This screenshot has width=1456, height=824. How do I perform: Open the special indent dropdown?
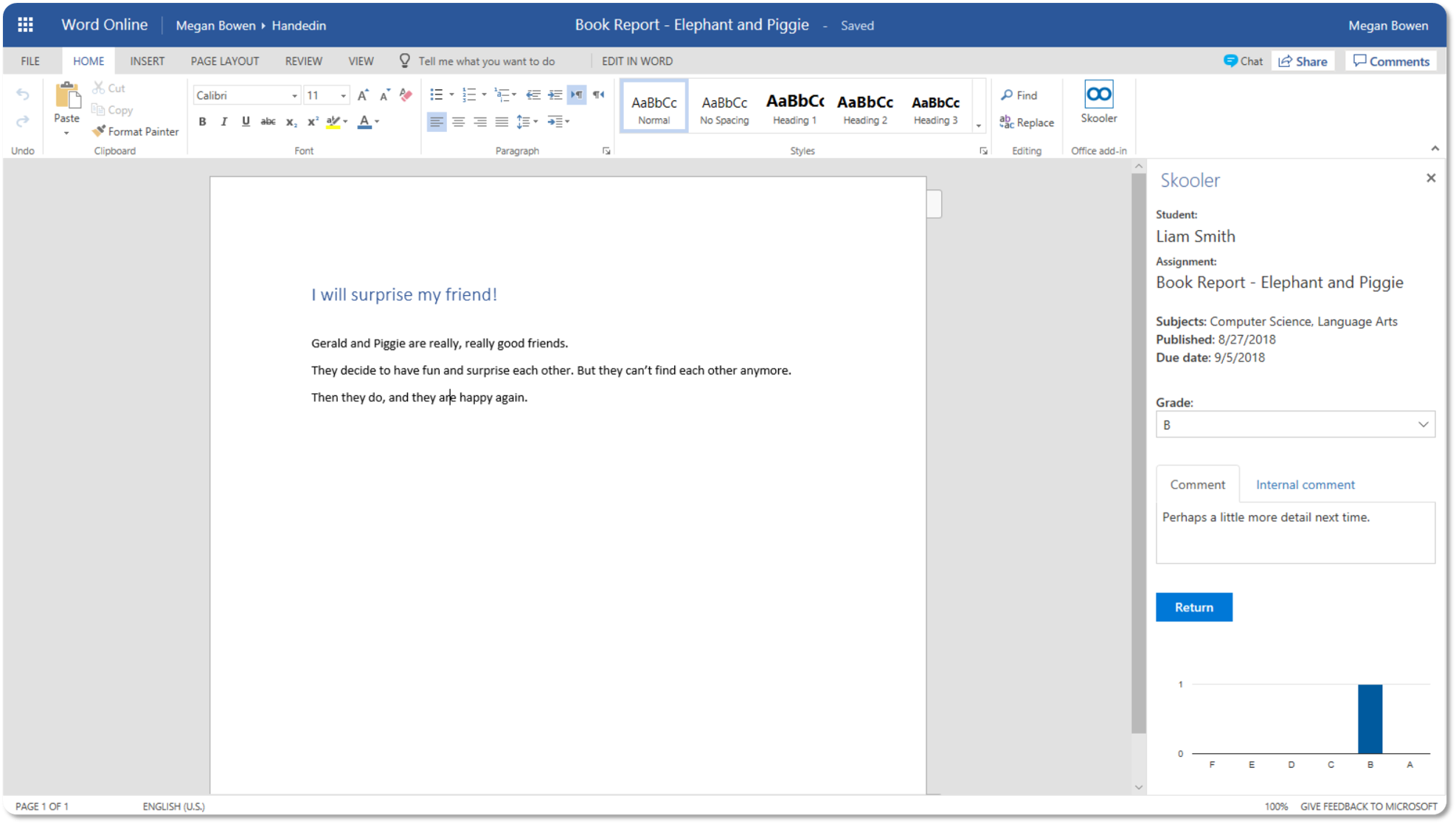coord(558,122)
